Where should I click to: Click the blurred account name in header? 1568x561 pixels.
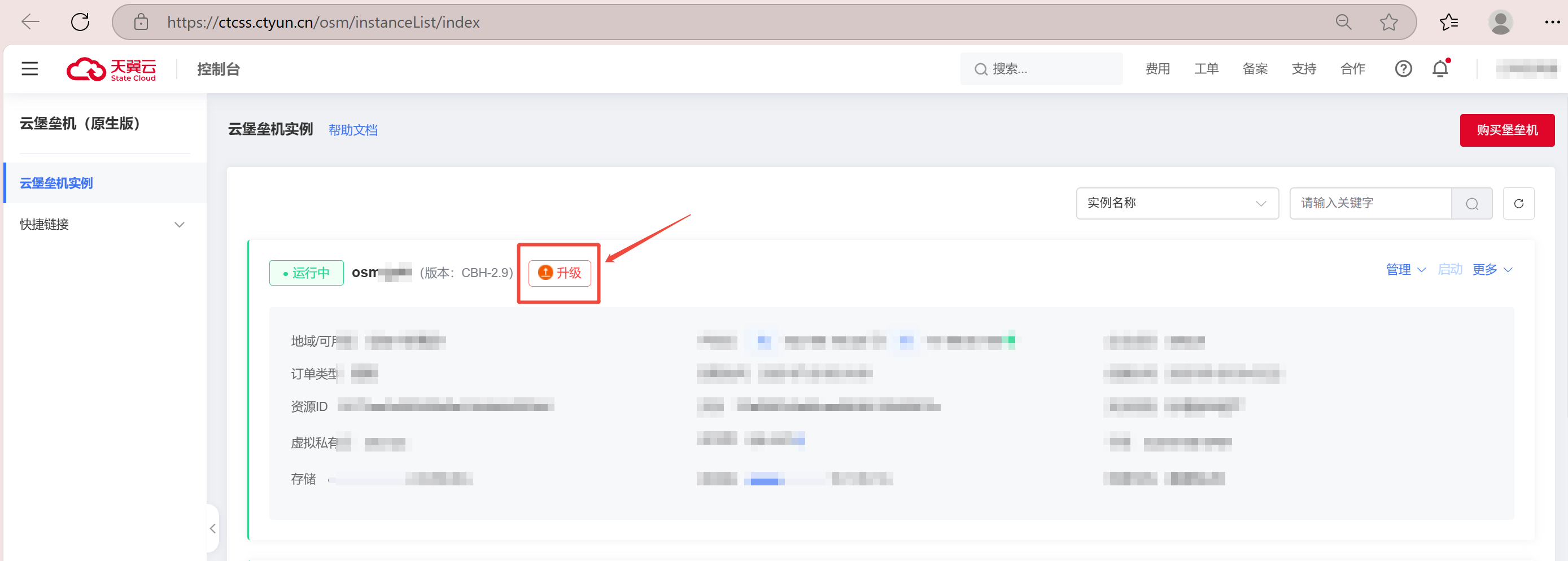click(1526, 69)
